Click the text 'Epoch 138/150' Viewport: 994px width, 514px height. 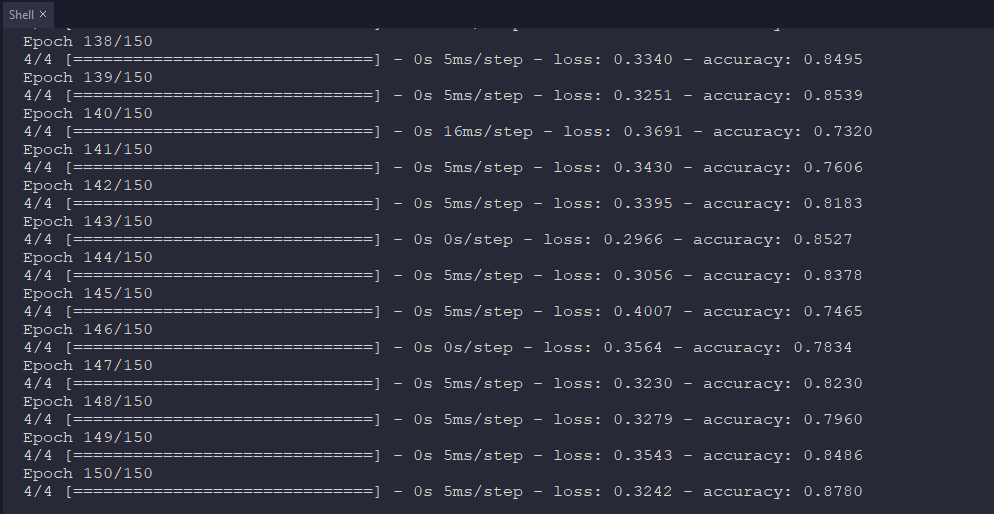[88, 41]
